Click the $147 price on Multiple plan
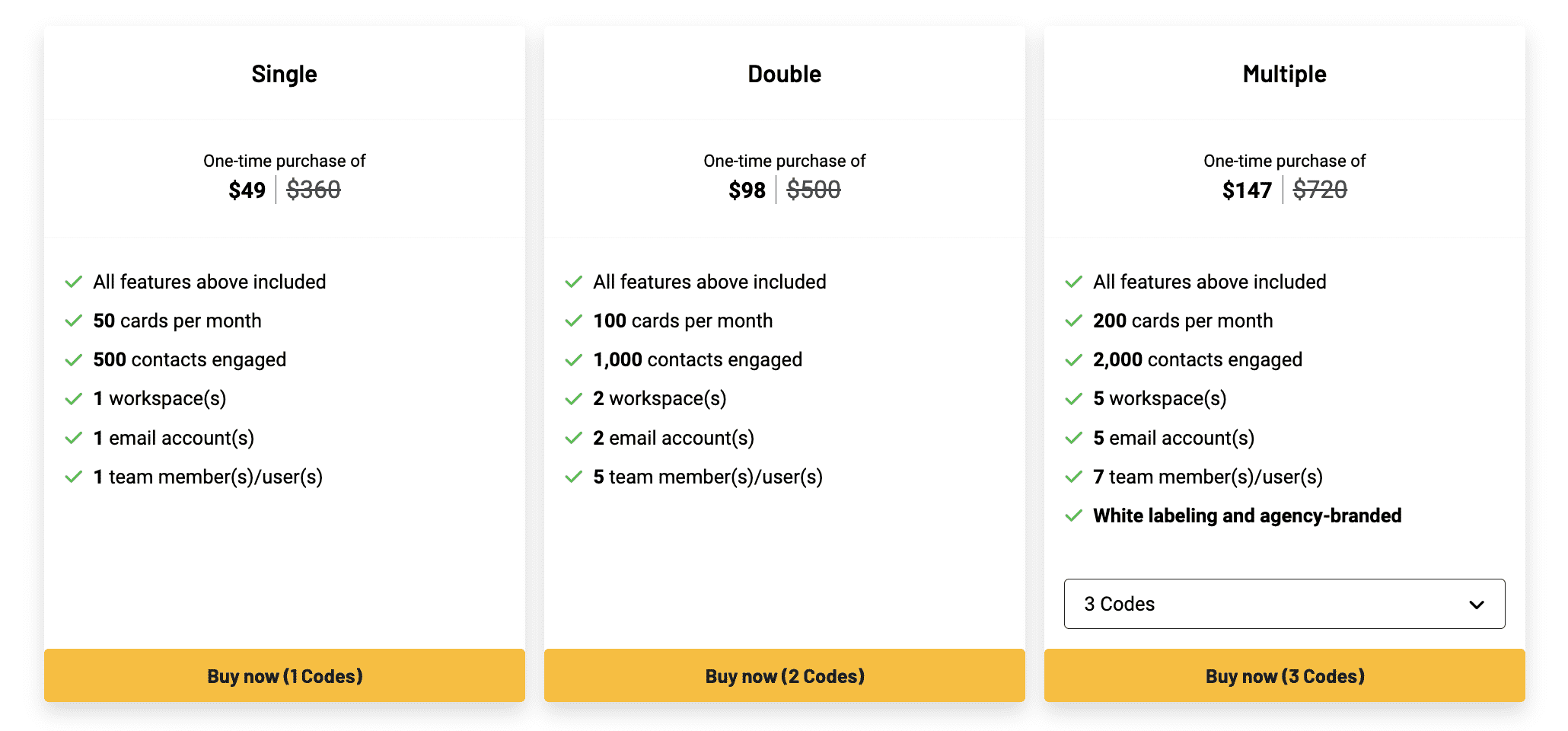The image size is (1568, 731). [1247, 190]
